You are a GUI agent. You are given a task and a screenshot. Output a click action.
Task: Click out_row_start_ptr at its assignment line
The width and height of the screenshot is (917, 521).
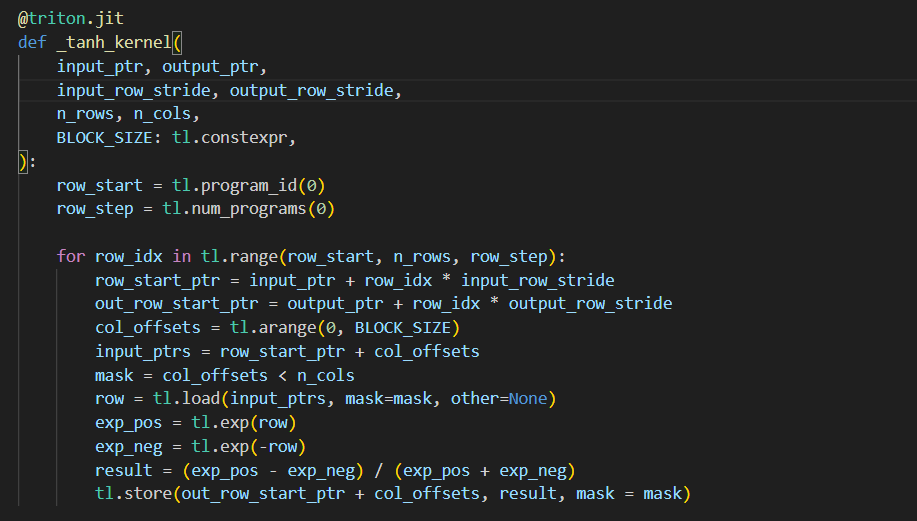(x=177, y=304)
